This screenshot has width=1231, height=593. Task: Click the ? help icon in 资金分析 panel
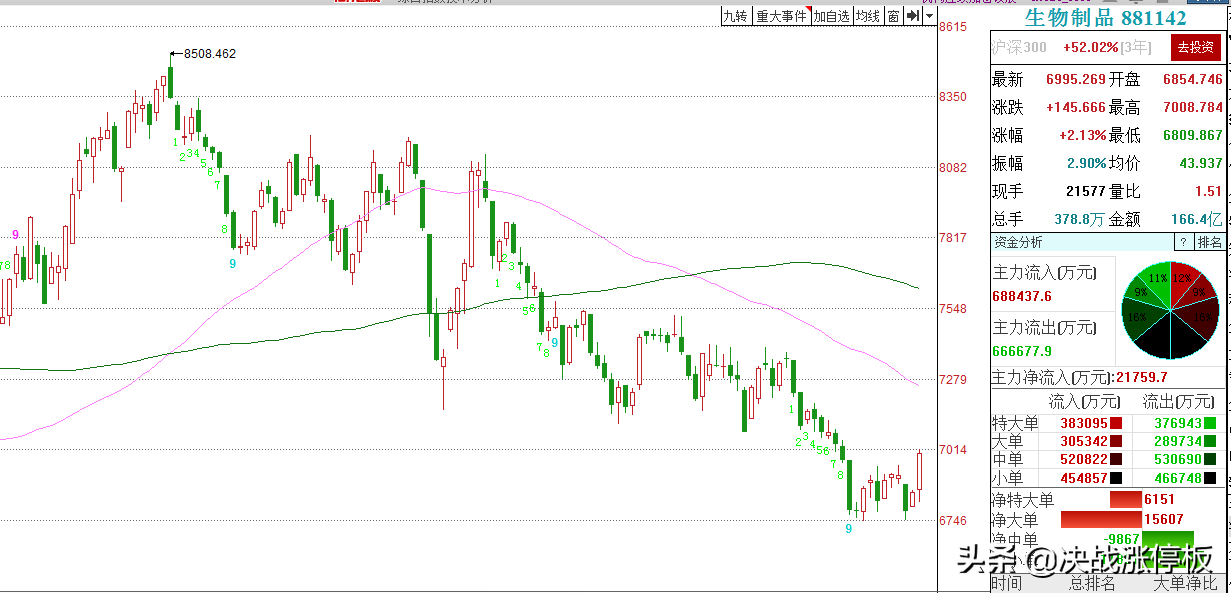1182,242
